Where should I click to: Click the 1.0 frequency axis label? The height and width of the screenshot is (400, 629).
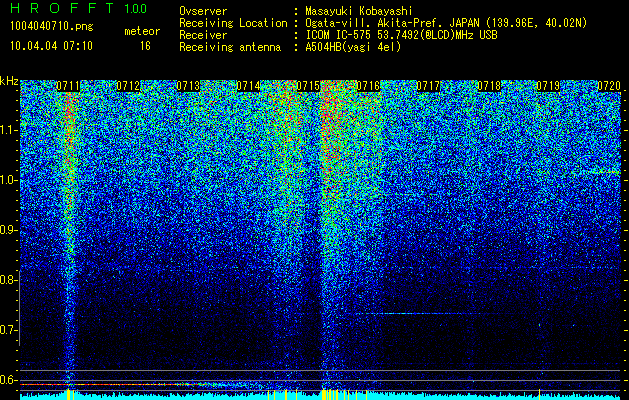8,180
